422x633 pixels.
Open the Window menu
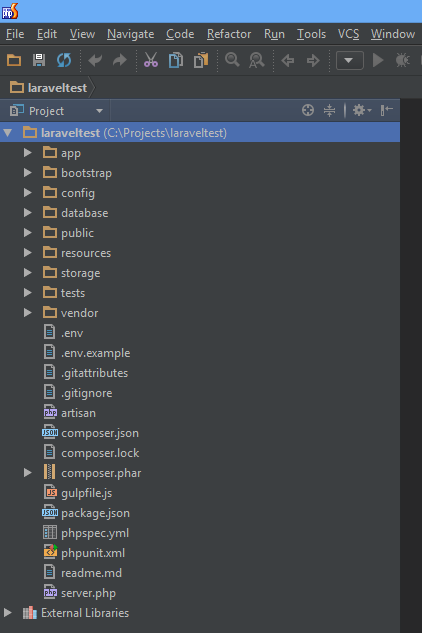tap(393, 34)
